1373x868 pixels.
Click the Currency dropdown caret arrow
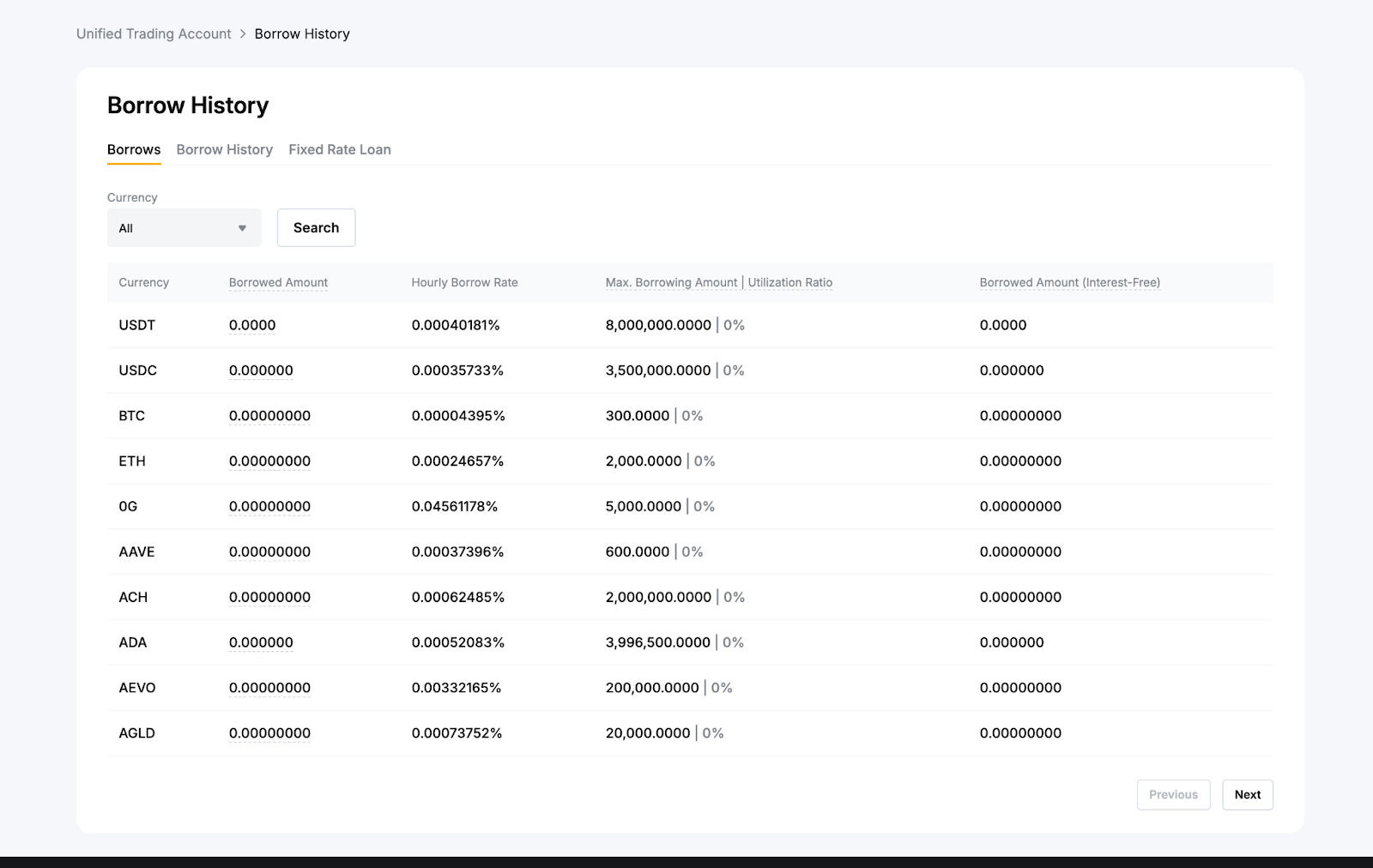[x=242, y=228]
